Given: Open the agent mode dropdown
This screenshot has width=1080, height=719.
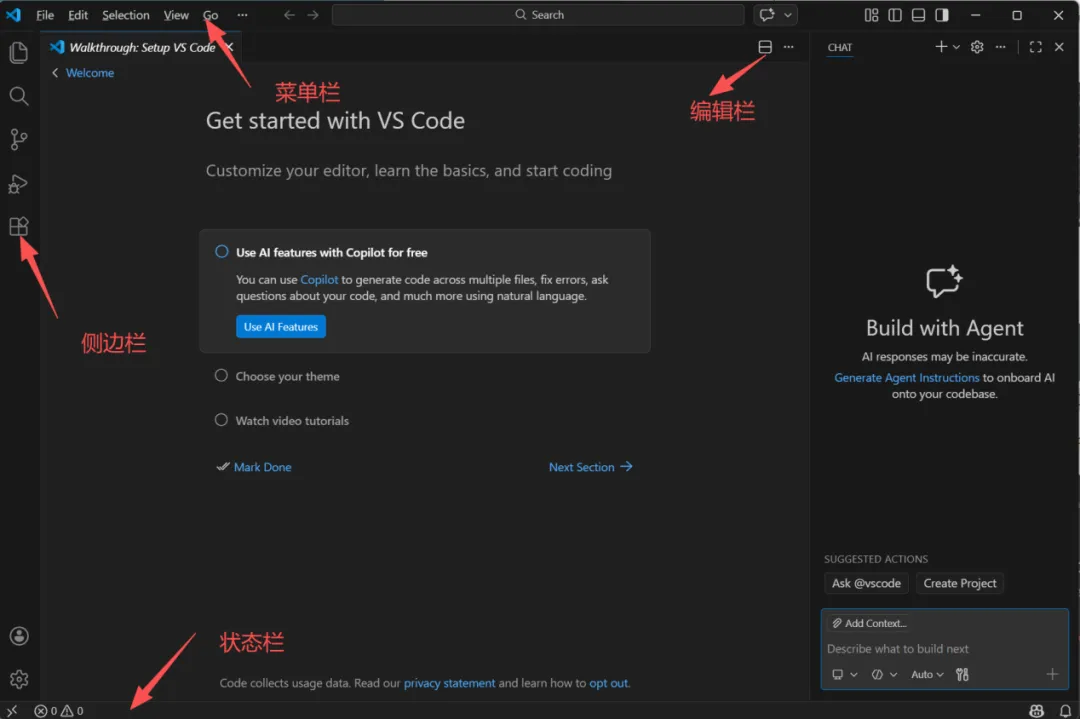Looking at the screenshot, I should pos(884,674).
